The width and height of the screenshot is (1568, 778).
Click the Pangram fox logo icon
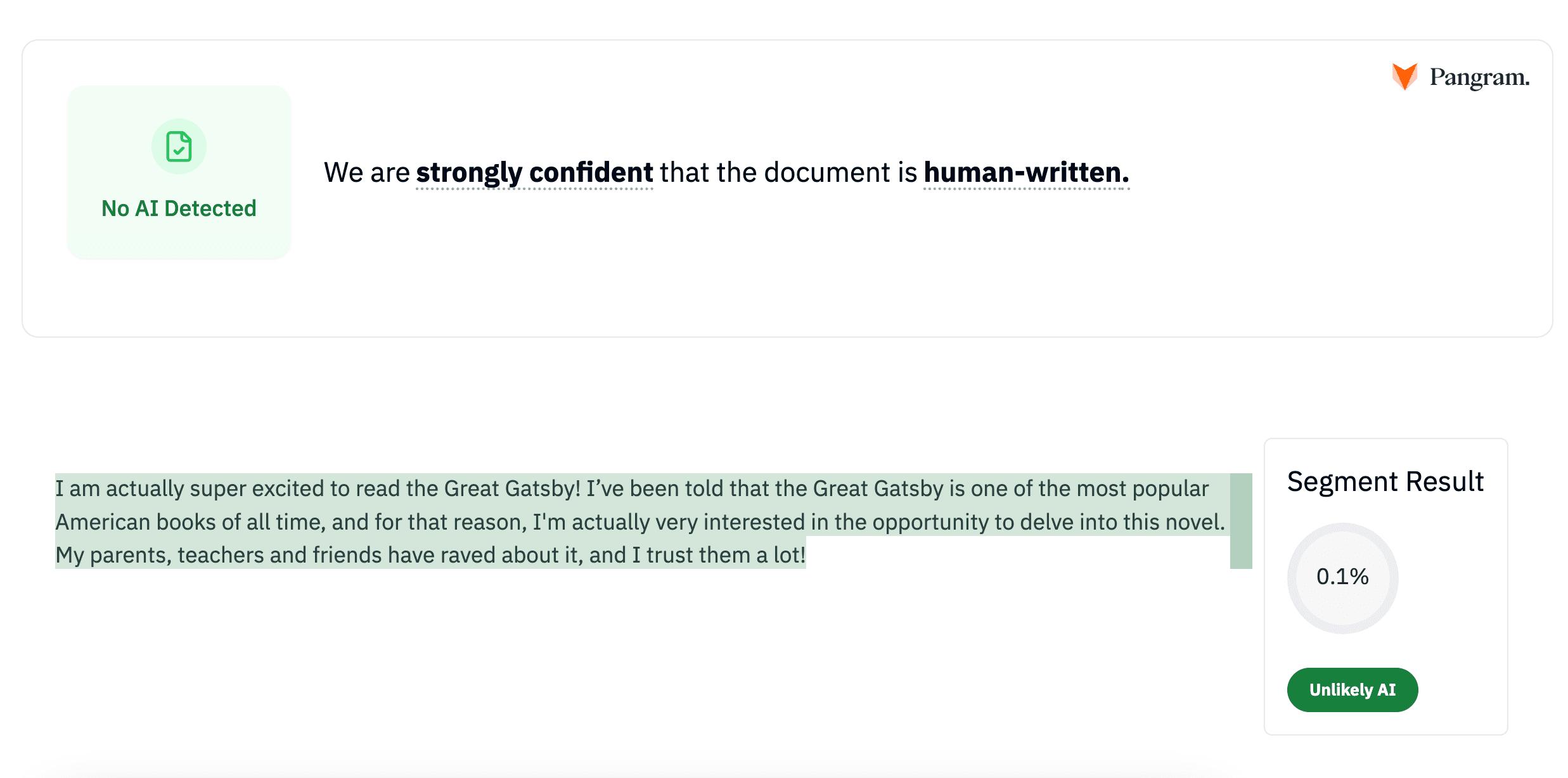[1404, 77]
